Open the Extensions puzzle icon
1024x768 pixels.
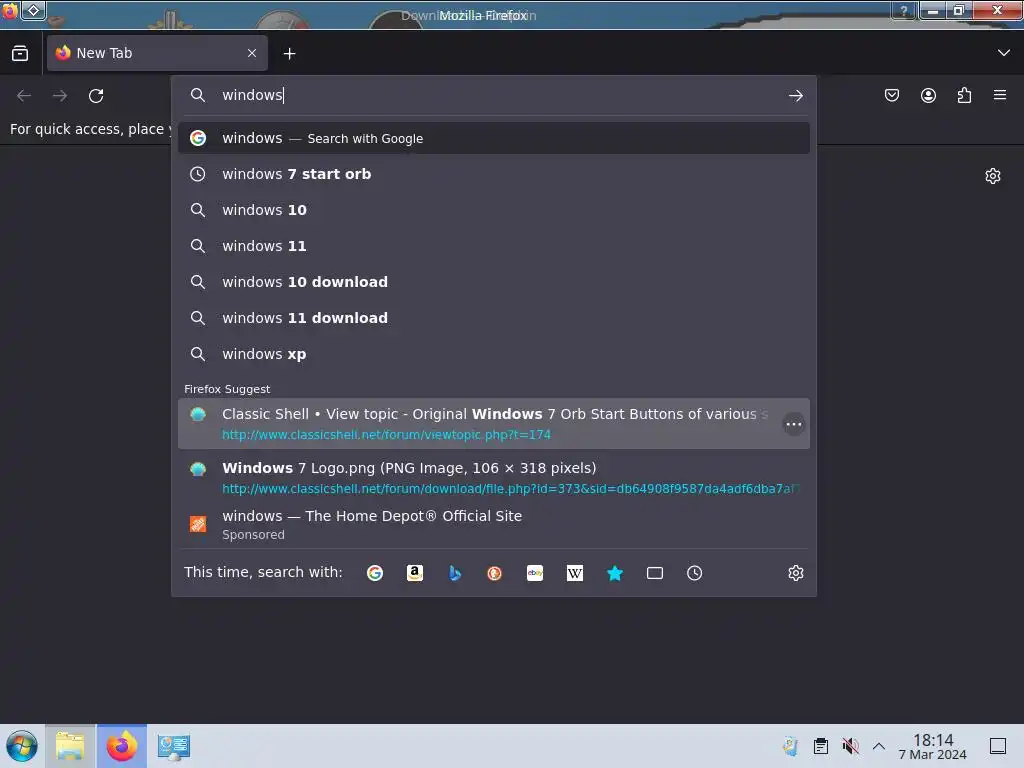[x=964, y=95]
